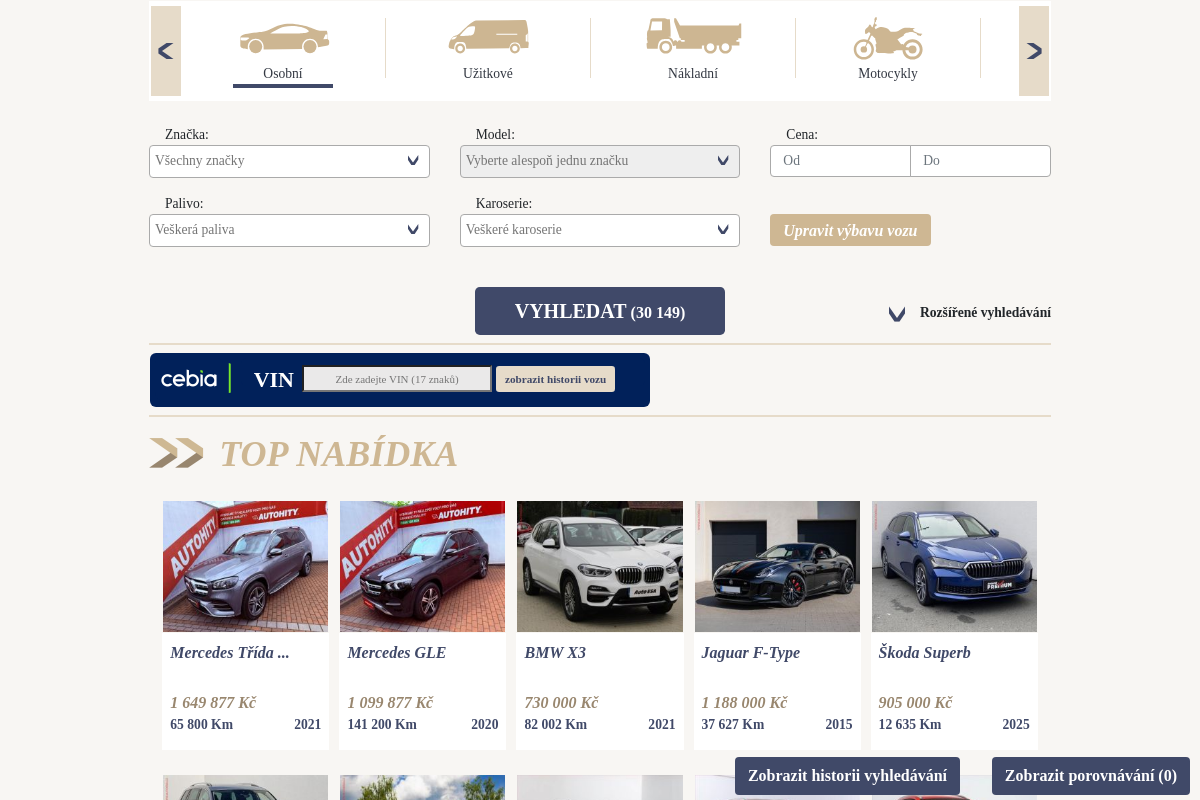Open the BMW X3 title link
Viewport: 1200px width, 800px height.
point(555,653)
